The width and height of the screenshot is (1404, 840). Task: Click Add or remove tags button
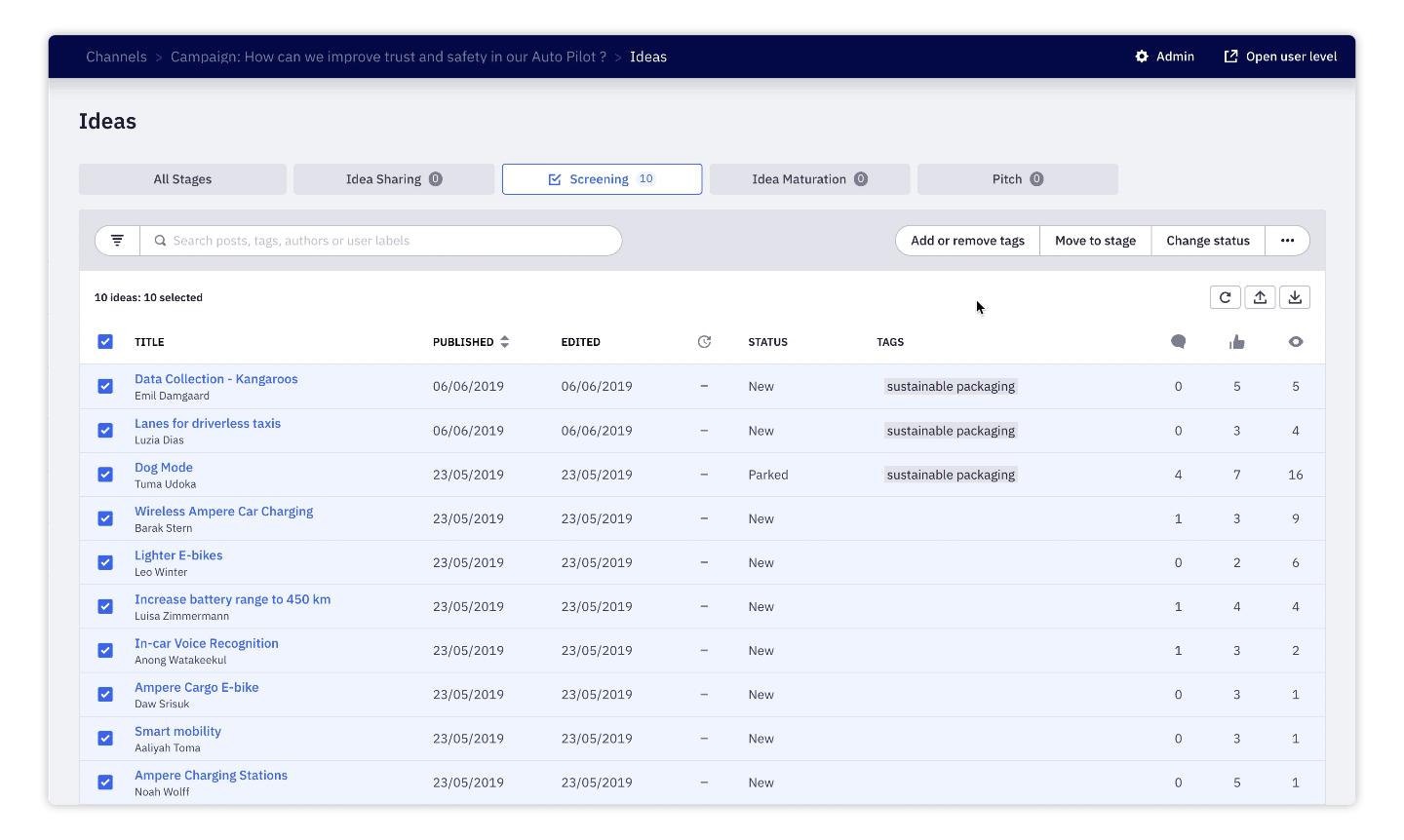pyautogui.click(x=967, y=241)
